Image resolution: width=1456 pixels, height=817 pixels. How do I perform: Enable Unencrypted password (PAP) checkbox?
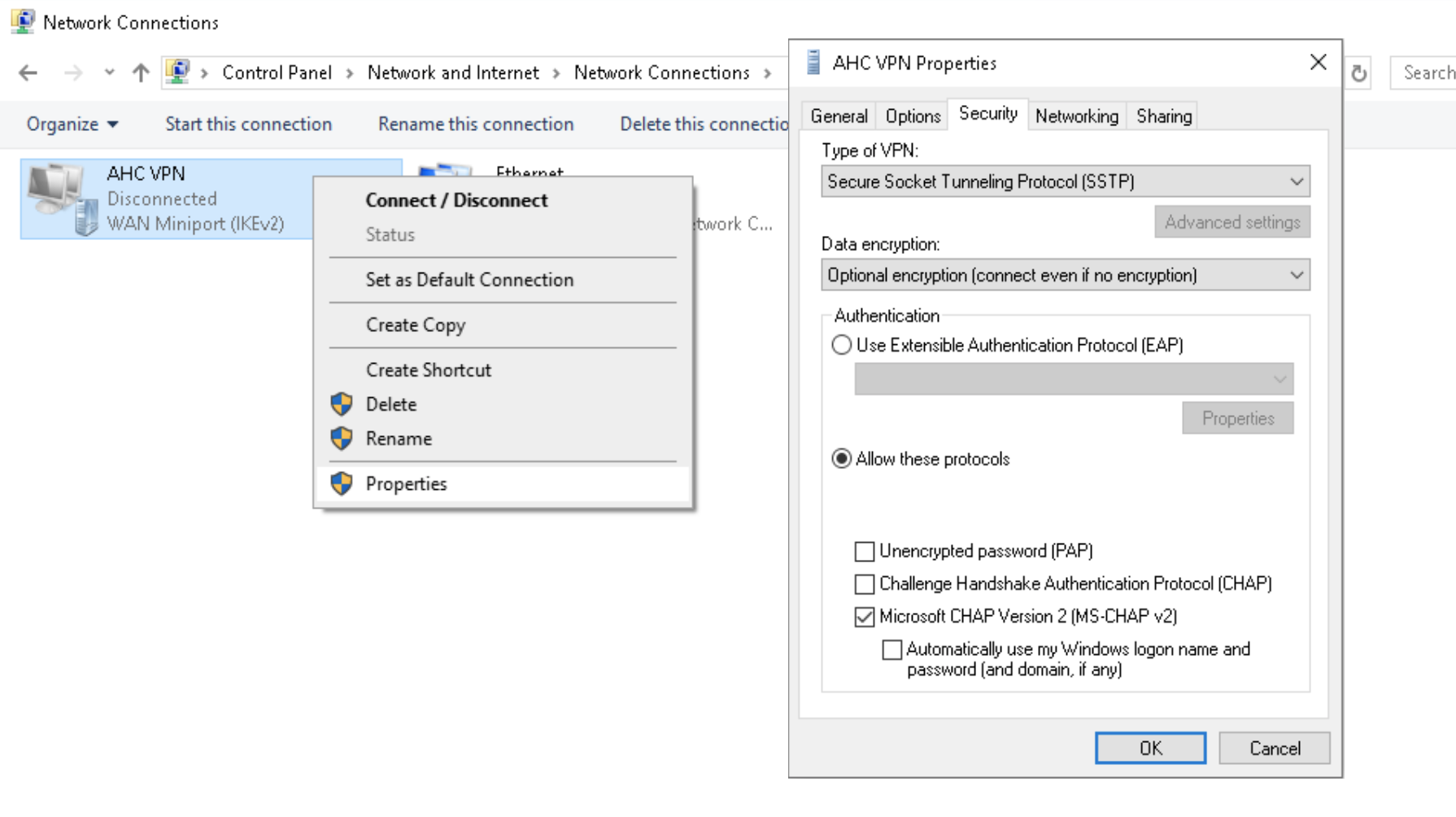[x=865, y=552]
